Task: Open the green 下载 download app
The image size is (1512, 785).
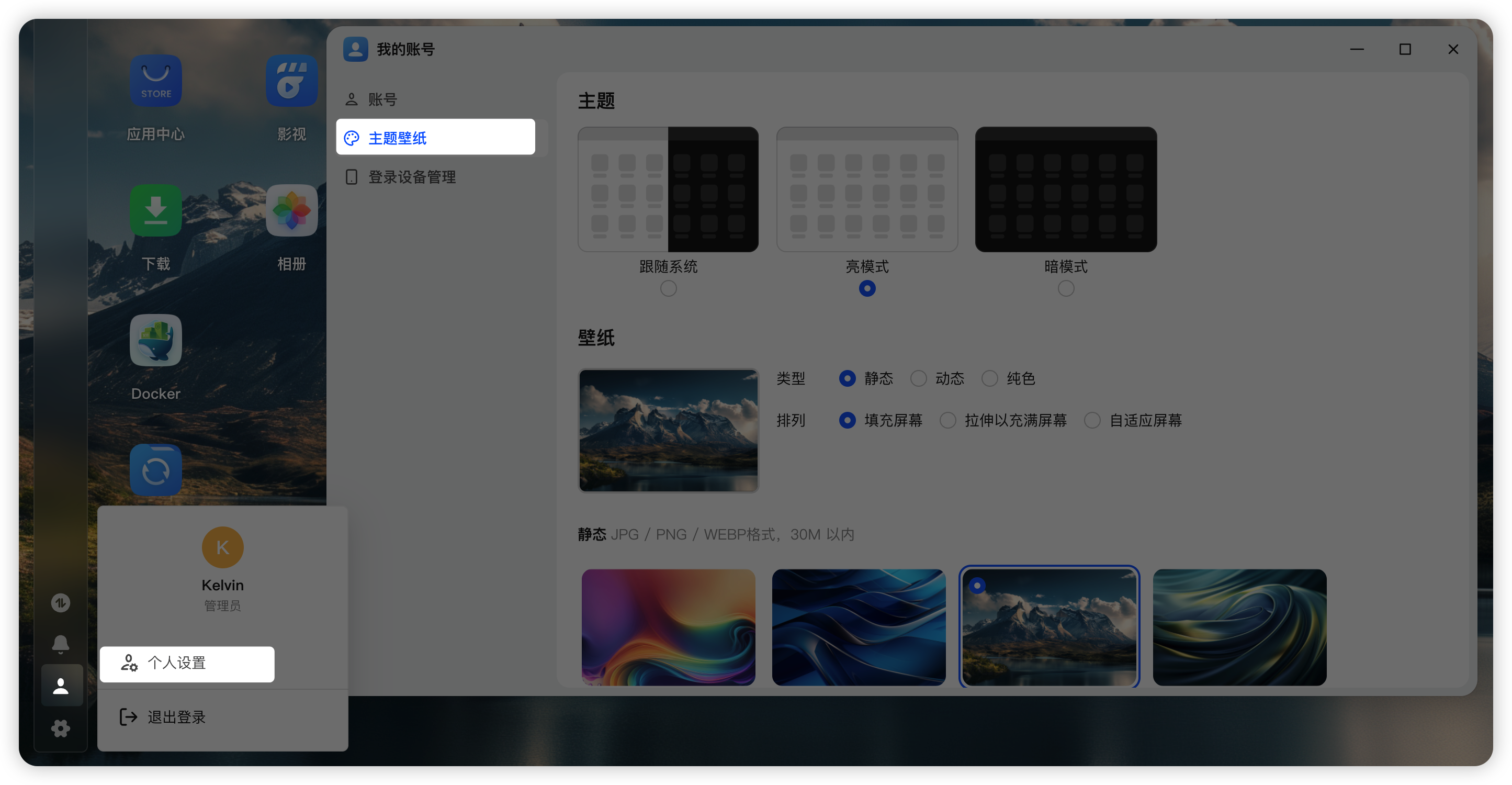Action: tap(155, 211)
